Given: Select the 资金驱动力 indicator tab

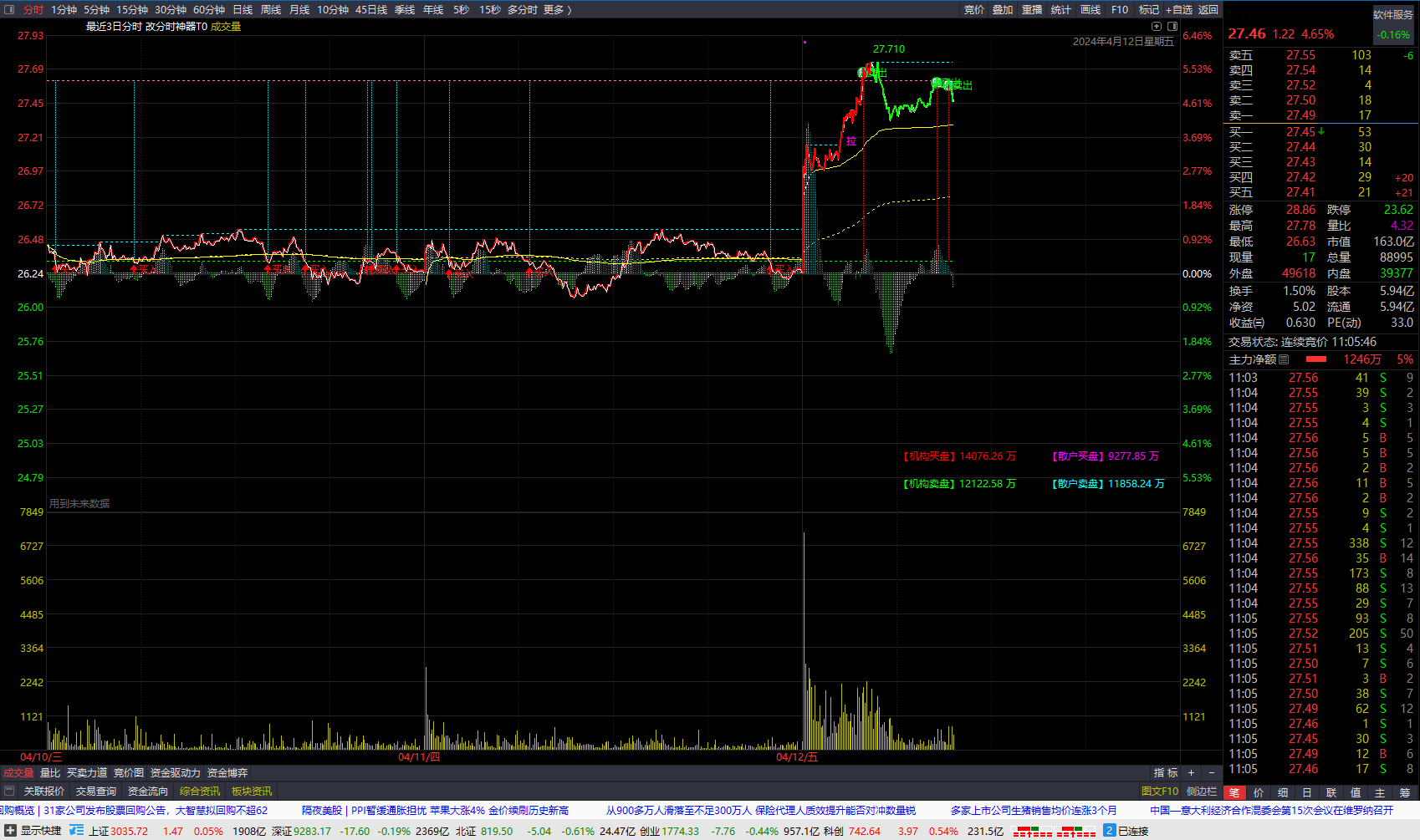Looking at the screenshot, I should pos(176,773).
